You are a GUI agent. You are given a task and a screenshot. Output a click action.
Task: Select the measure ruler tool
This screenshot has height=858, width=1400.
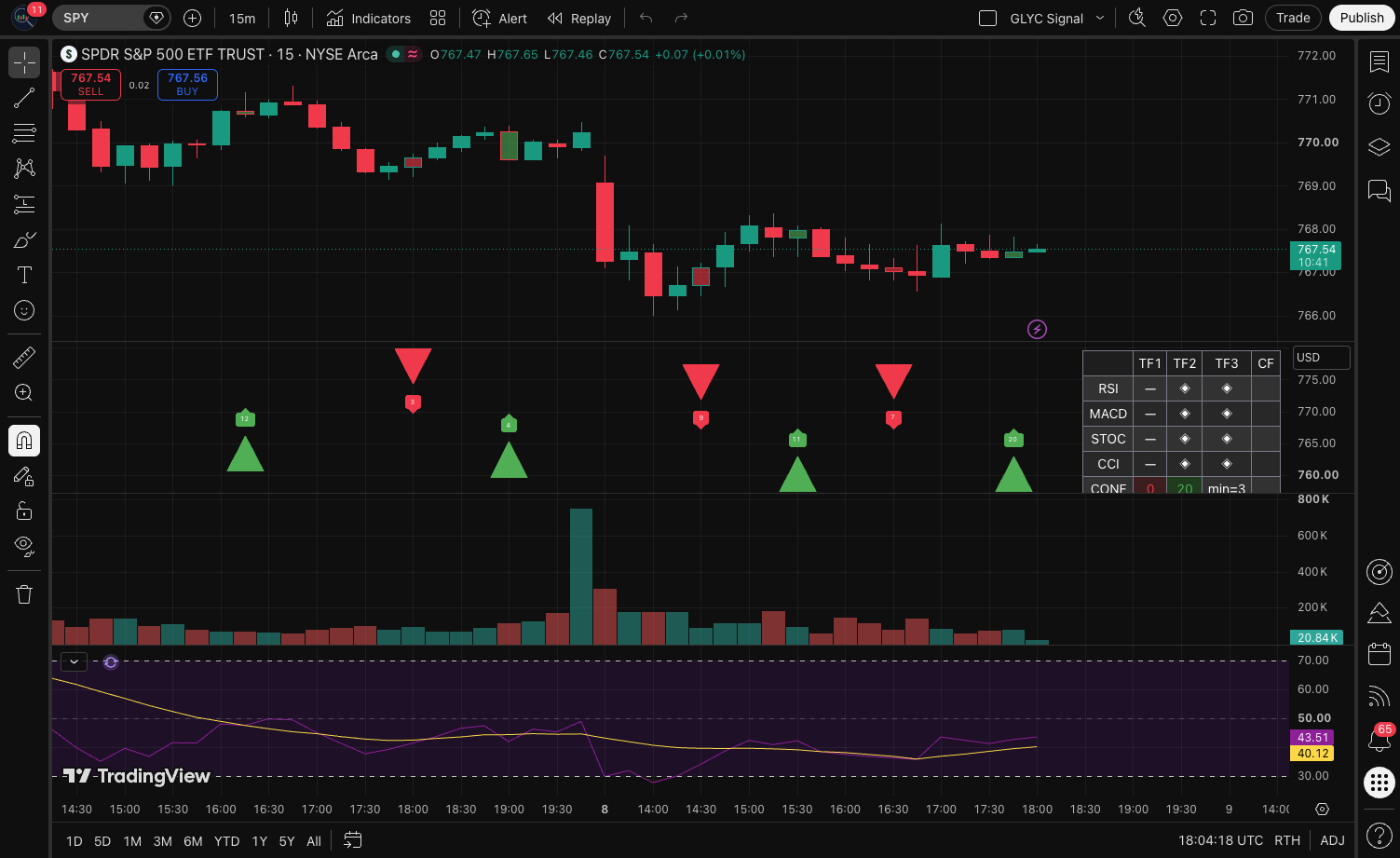(x=24, y=357)
